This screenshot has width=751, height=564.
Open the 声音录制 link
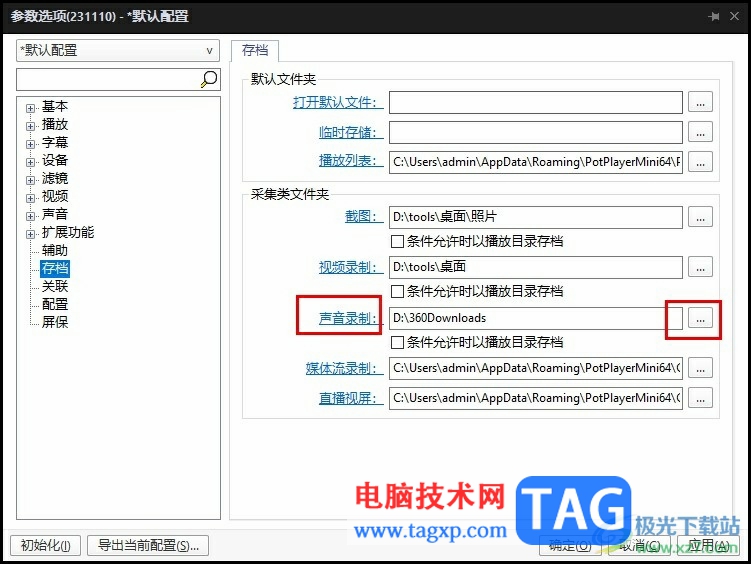(x=351, y=318)
